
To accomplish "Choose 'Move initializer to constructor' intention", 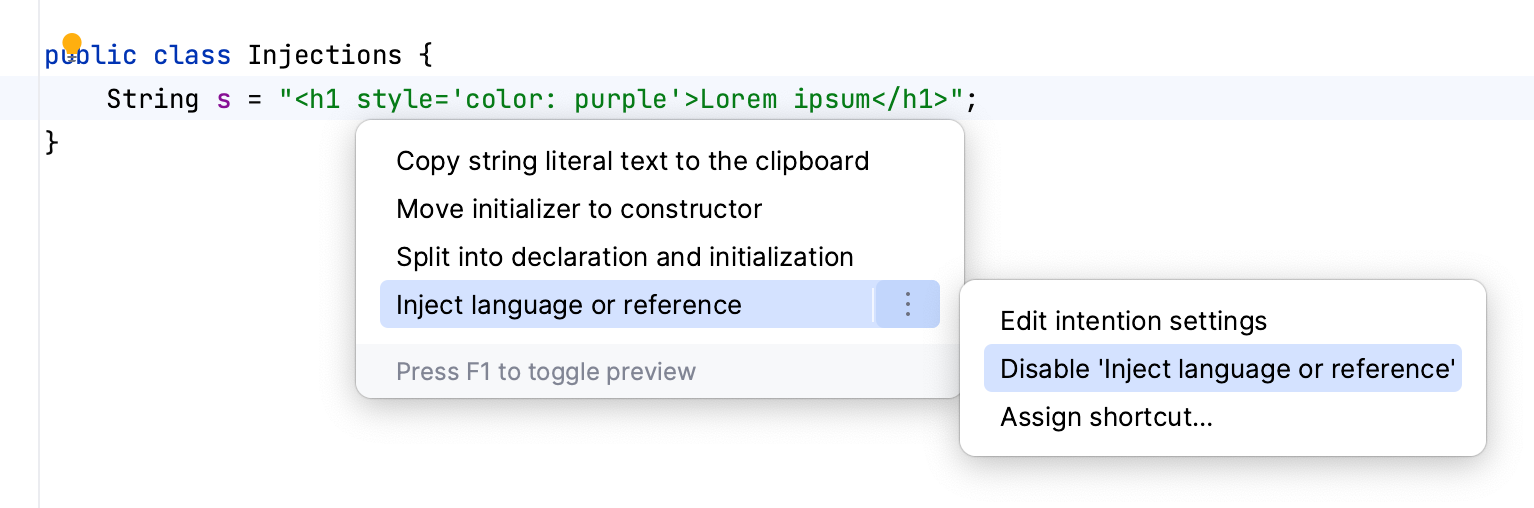I will pyautogui.click(x=579, y=209).
